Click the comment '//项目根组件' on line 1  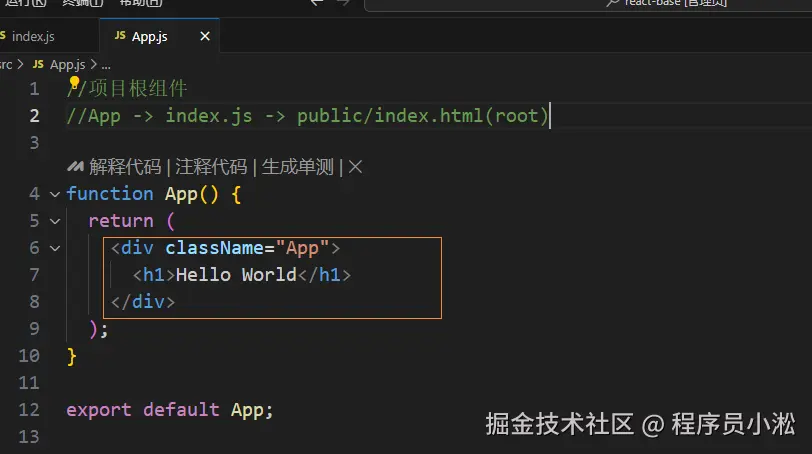pos(127,88)
